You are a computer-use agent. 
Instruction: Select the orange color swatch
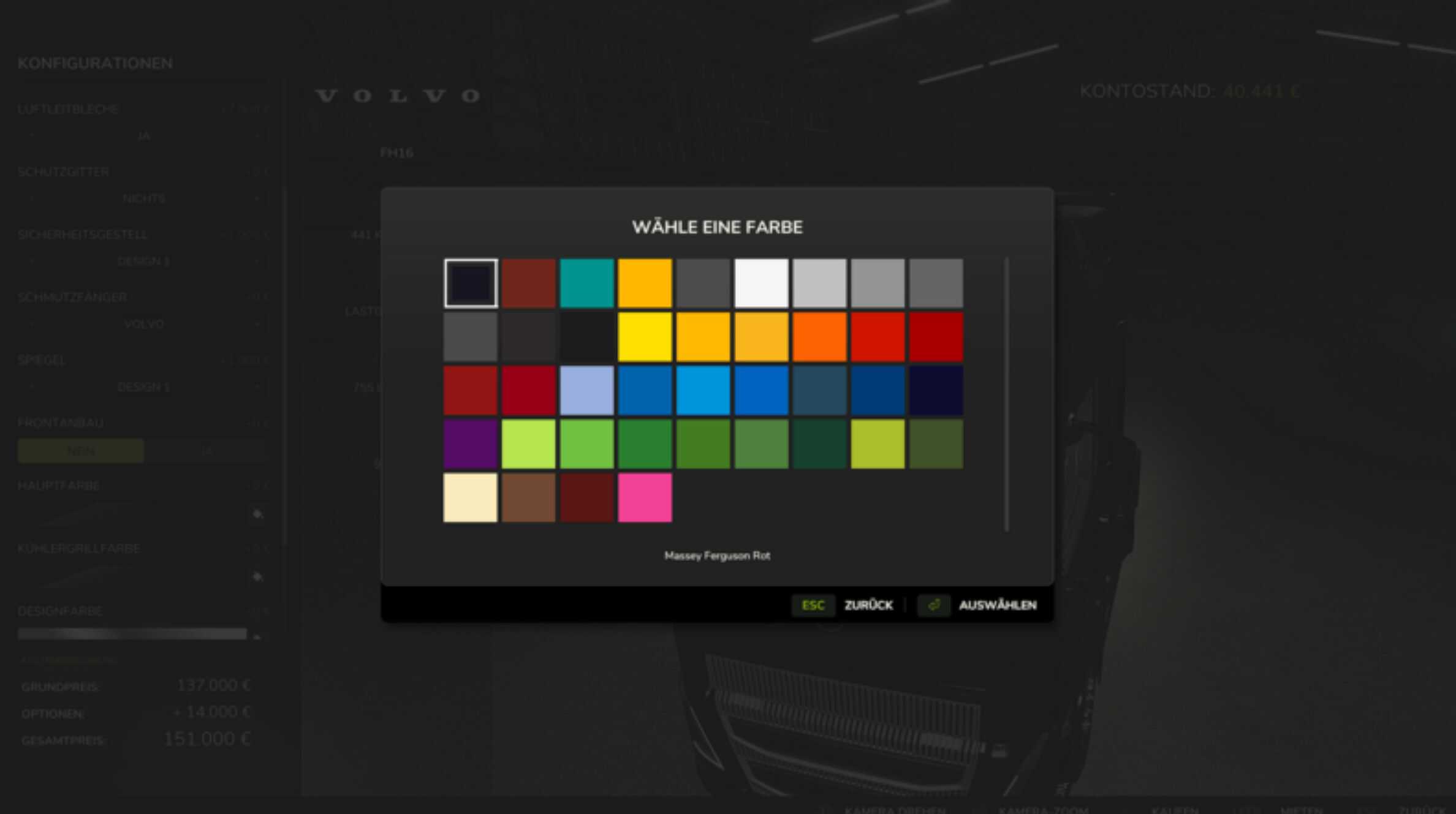coord(819,337)
